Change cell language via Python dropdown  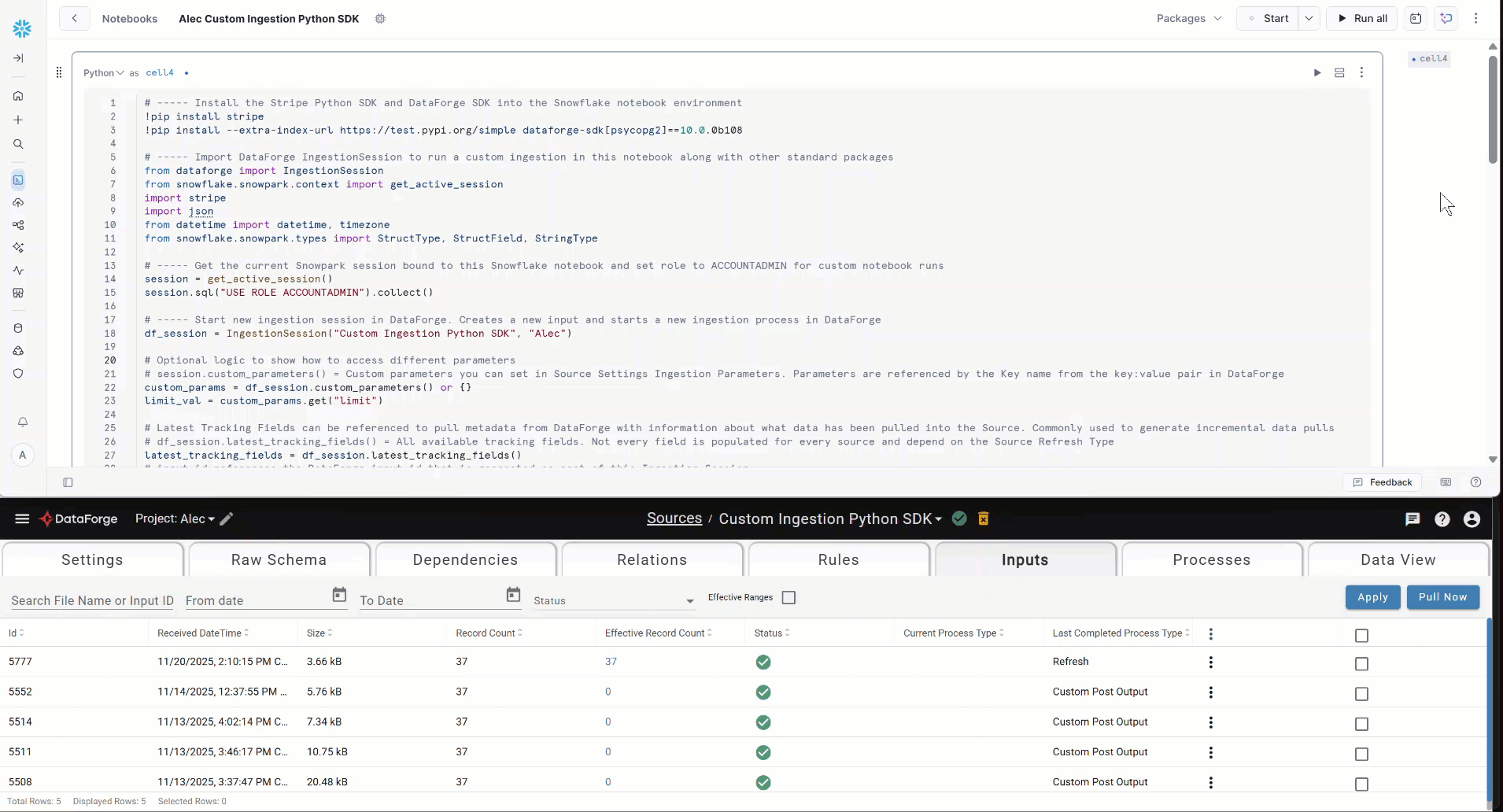[x=104, y=73]
